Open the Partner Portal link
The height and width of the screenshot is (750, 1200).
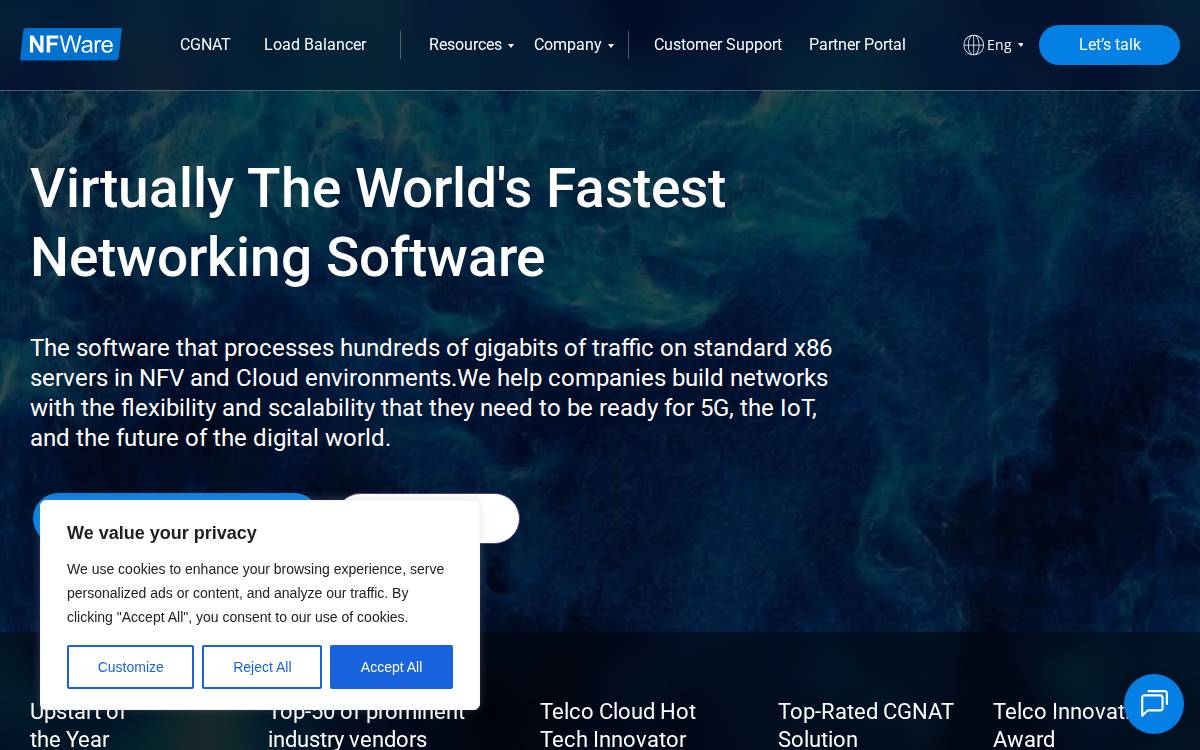coord(857,45)
